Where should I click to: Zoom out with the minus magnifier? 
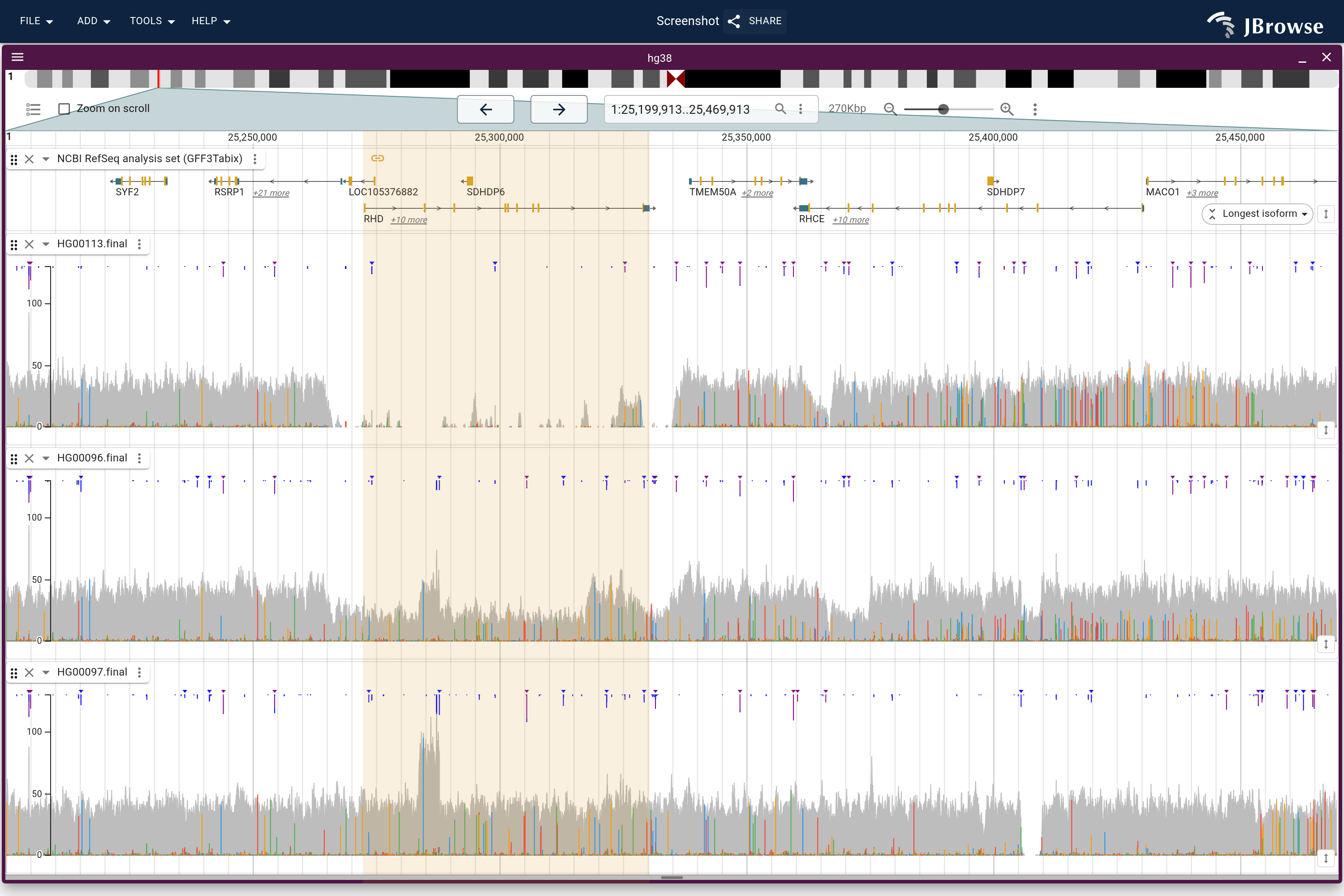click(x=890, y=109)
